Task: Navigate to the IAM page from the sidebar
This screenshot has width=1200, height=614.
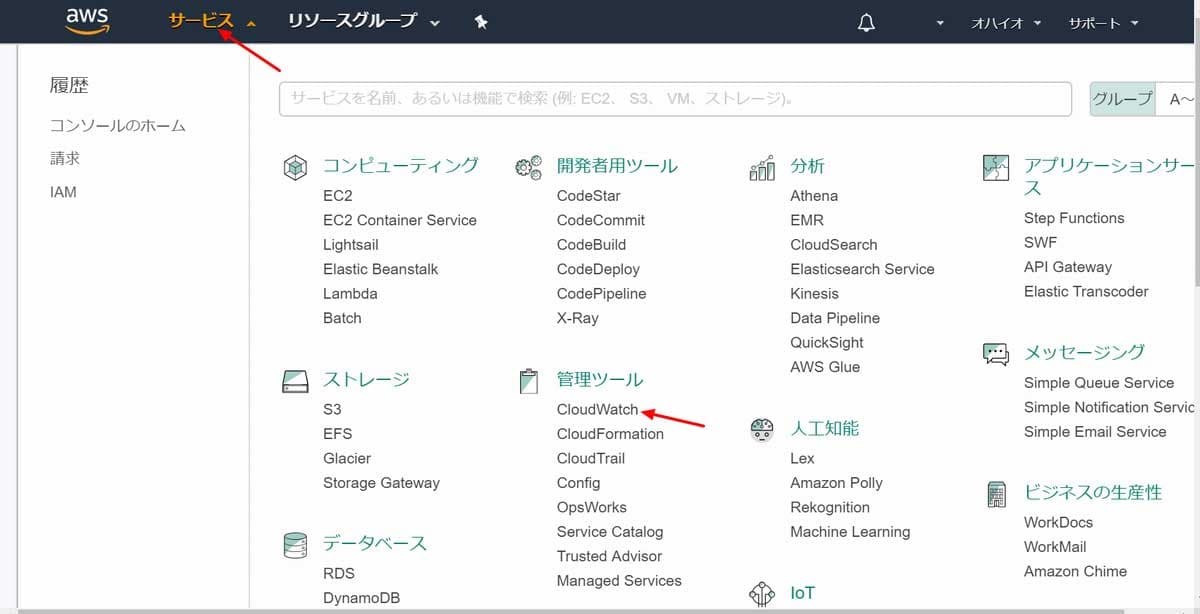Action: (x=63, y=191)
